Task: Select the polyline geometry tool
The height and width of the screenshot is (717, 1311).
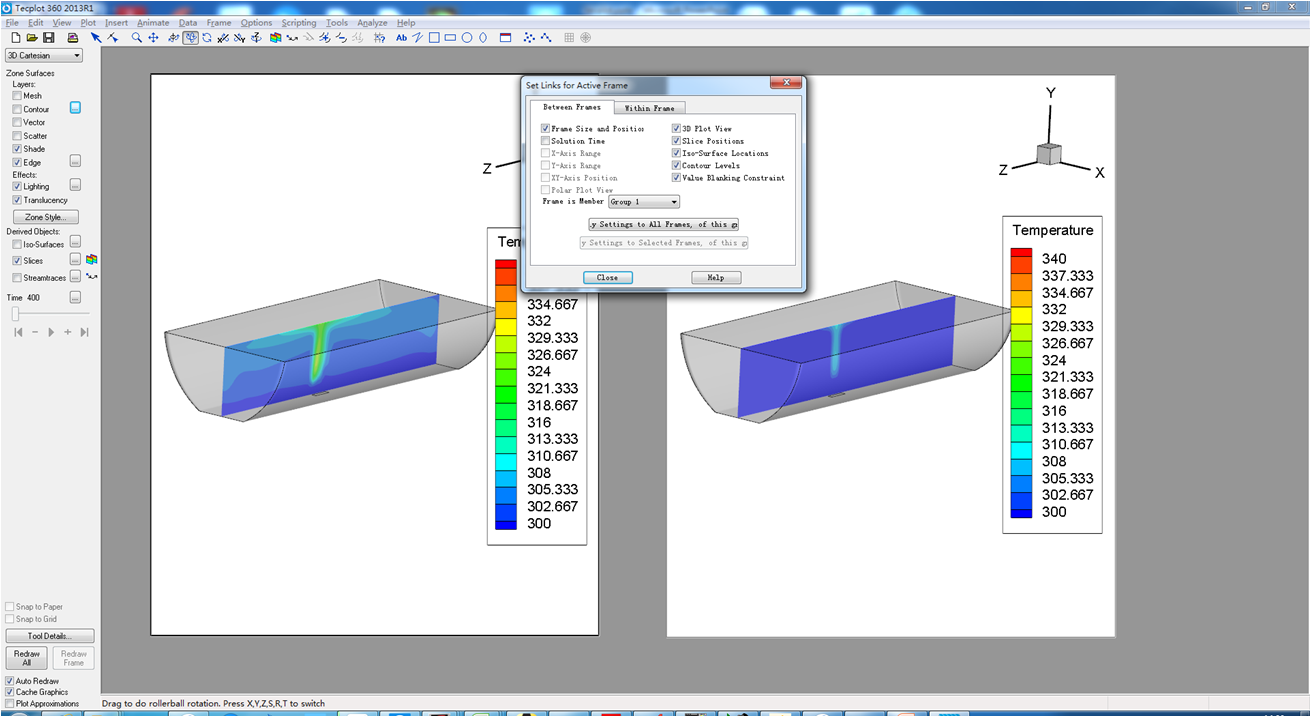Action: click(x=417, y=38)
